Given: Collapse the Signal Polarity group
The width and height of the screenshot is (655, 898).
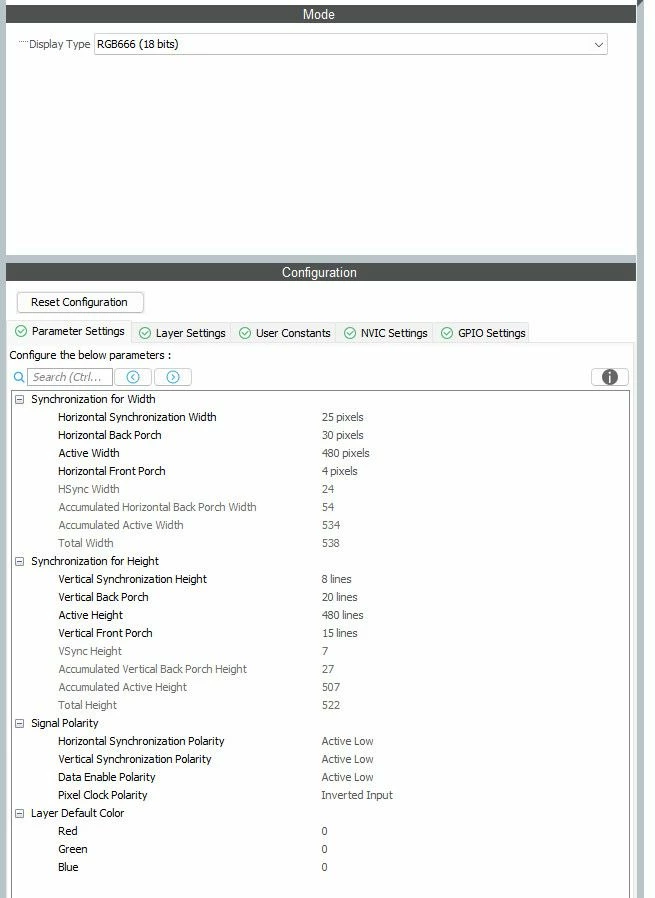Looking at the screenshot, I should tap(19, 723).
